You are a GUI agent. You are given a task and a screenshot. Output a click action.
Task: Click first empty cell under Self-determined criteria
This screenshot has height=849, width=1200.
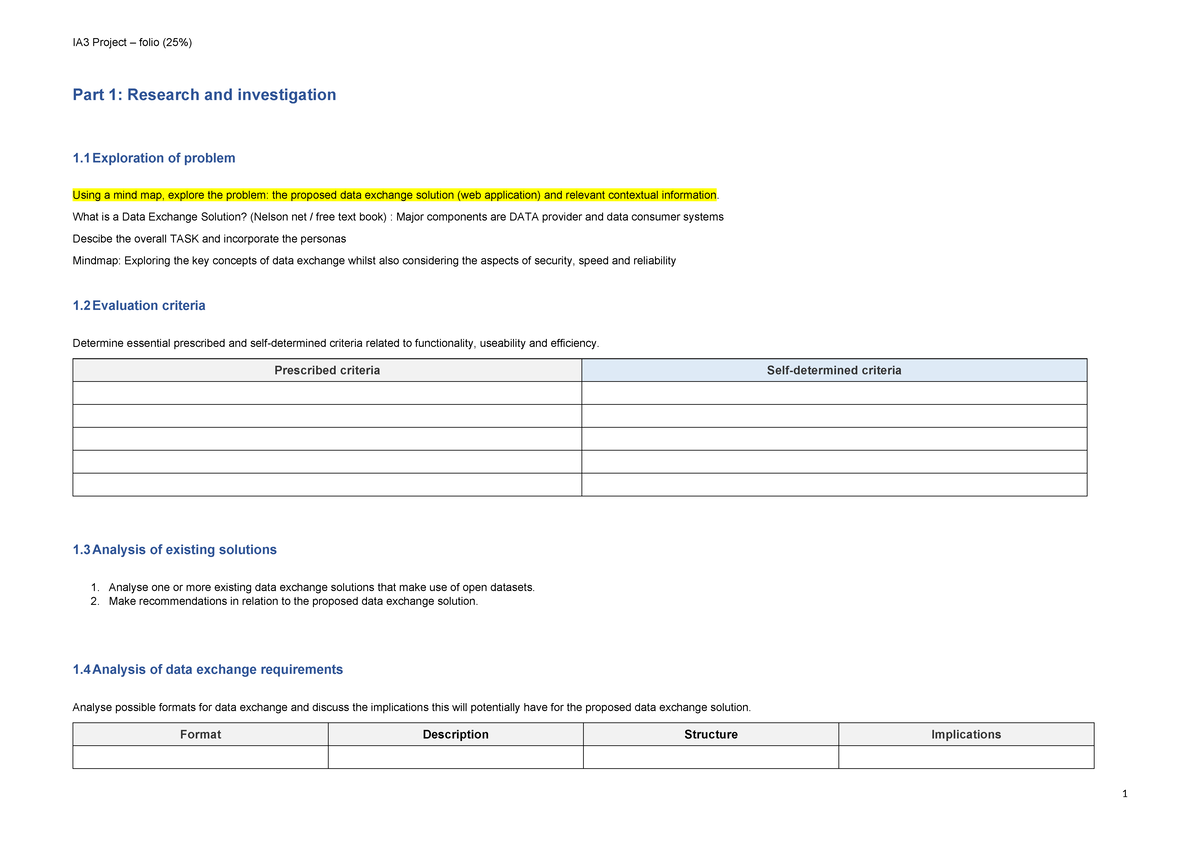tap(833, 393)
